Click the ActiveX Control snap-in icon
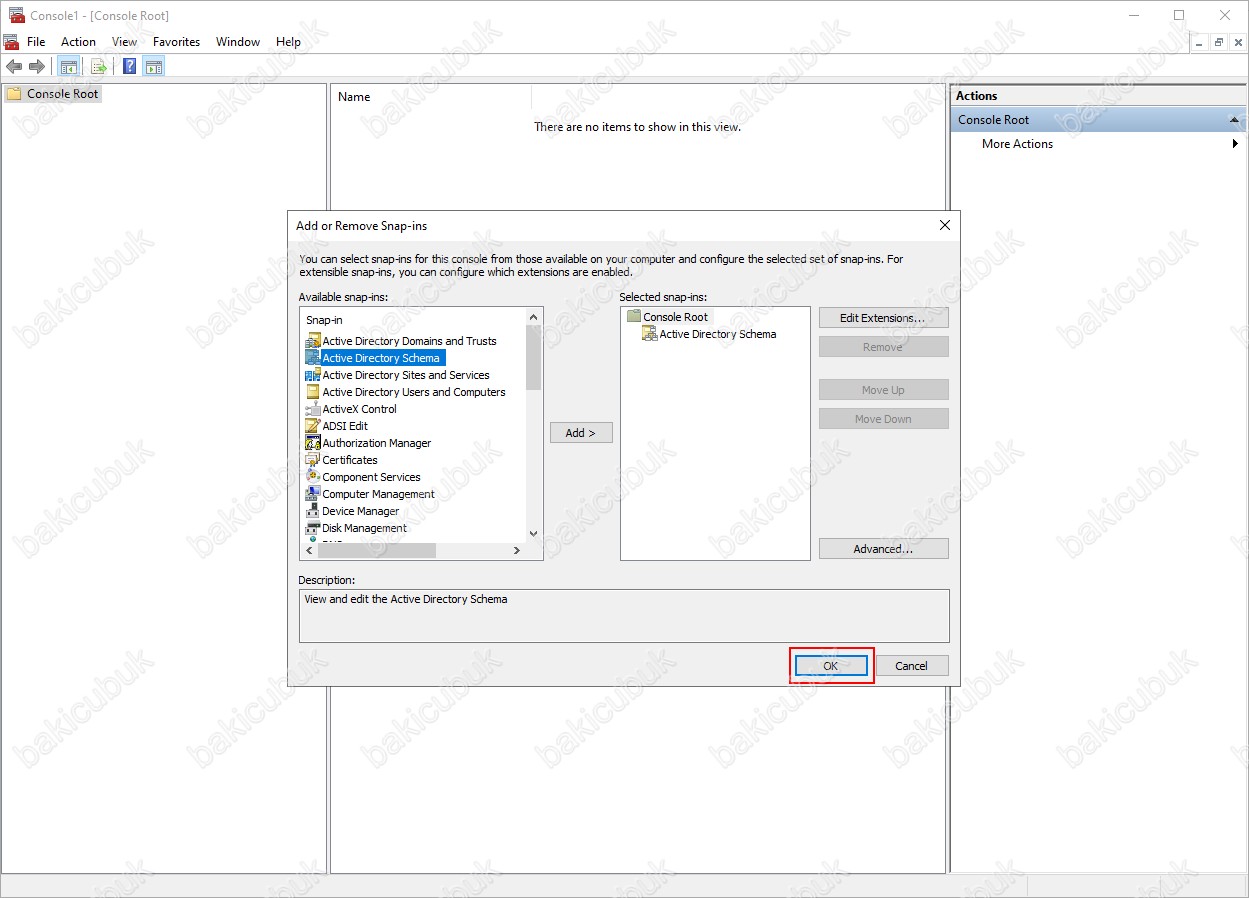The image size is (1249, 898). (x=313, y=409)
